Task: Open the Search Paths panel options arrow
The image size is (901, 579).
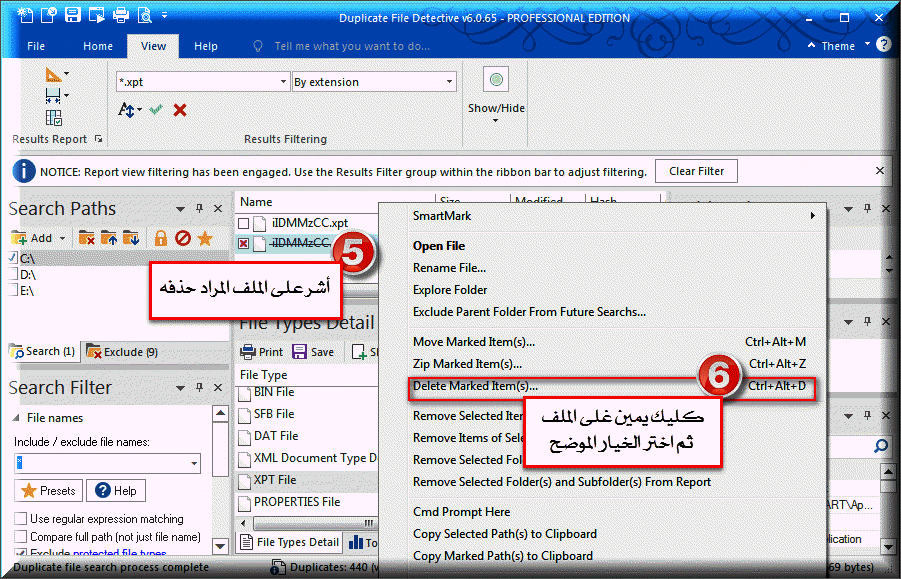Action: (180, 209)
